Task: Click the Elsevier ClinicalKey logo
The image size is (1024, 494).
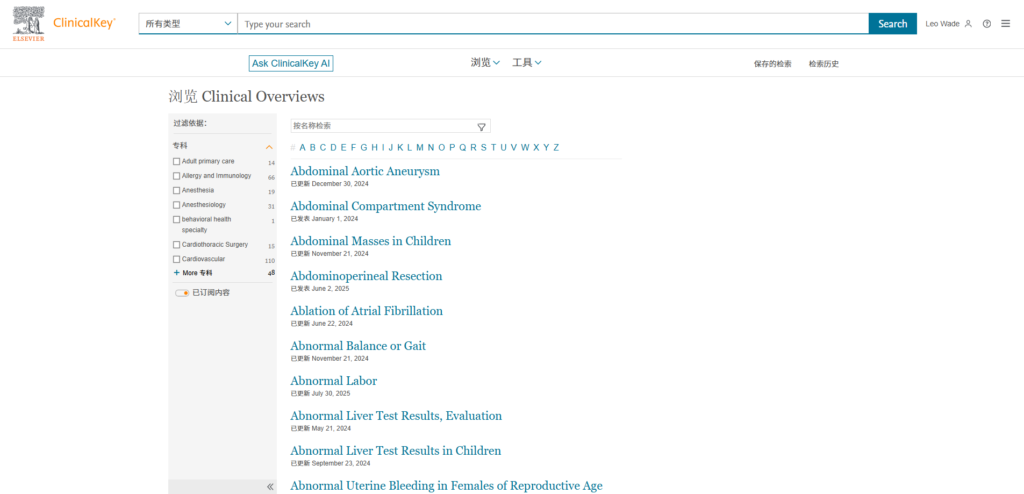Action: coord(65,24)
